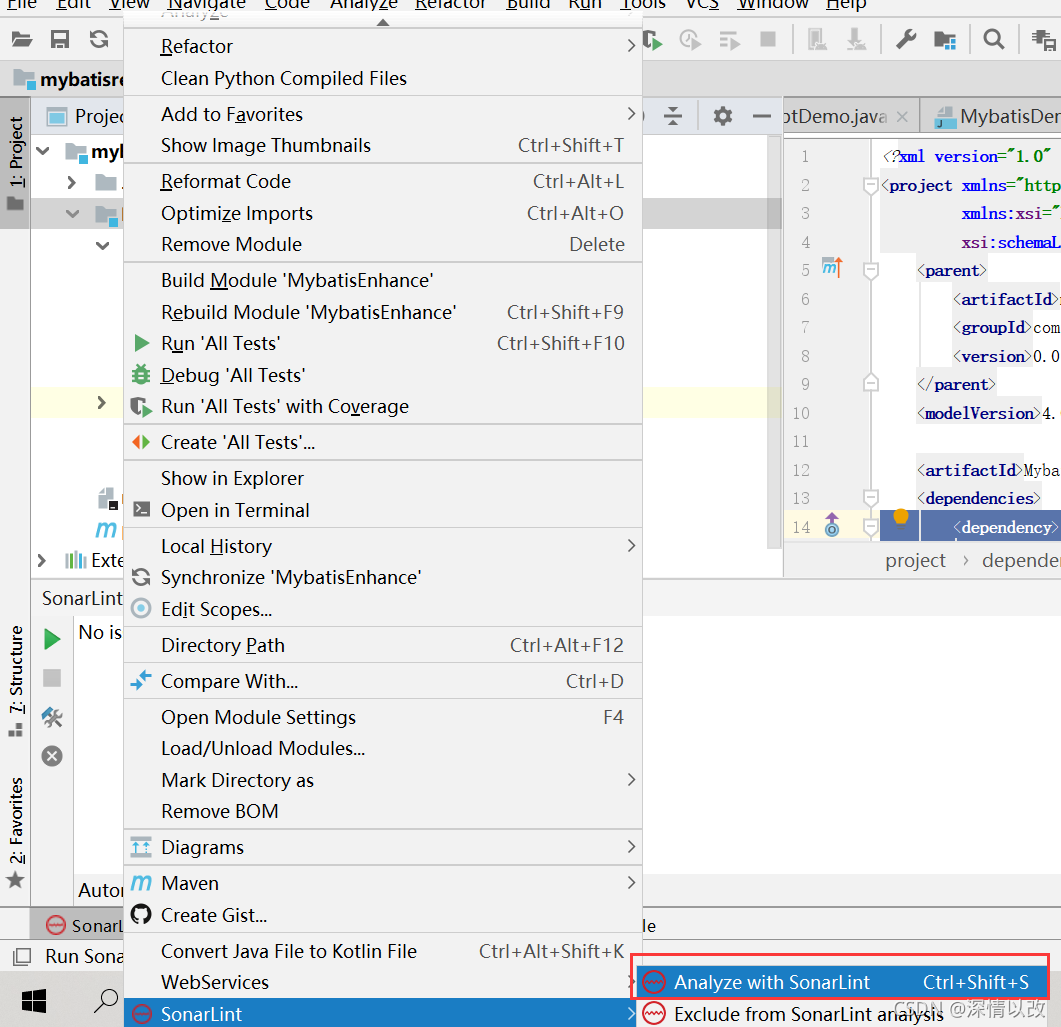Select Analyze with SonarLint
Viewport: 1061px width, 1027px height.
click(840, 982)
